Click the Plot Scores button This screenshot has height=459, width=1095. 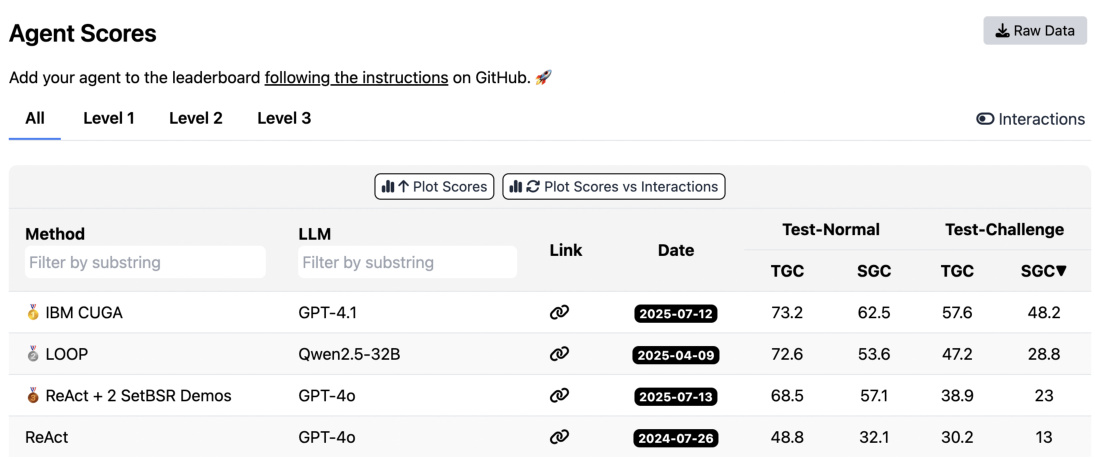434,187
